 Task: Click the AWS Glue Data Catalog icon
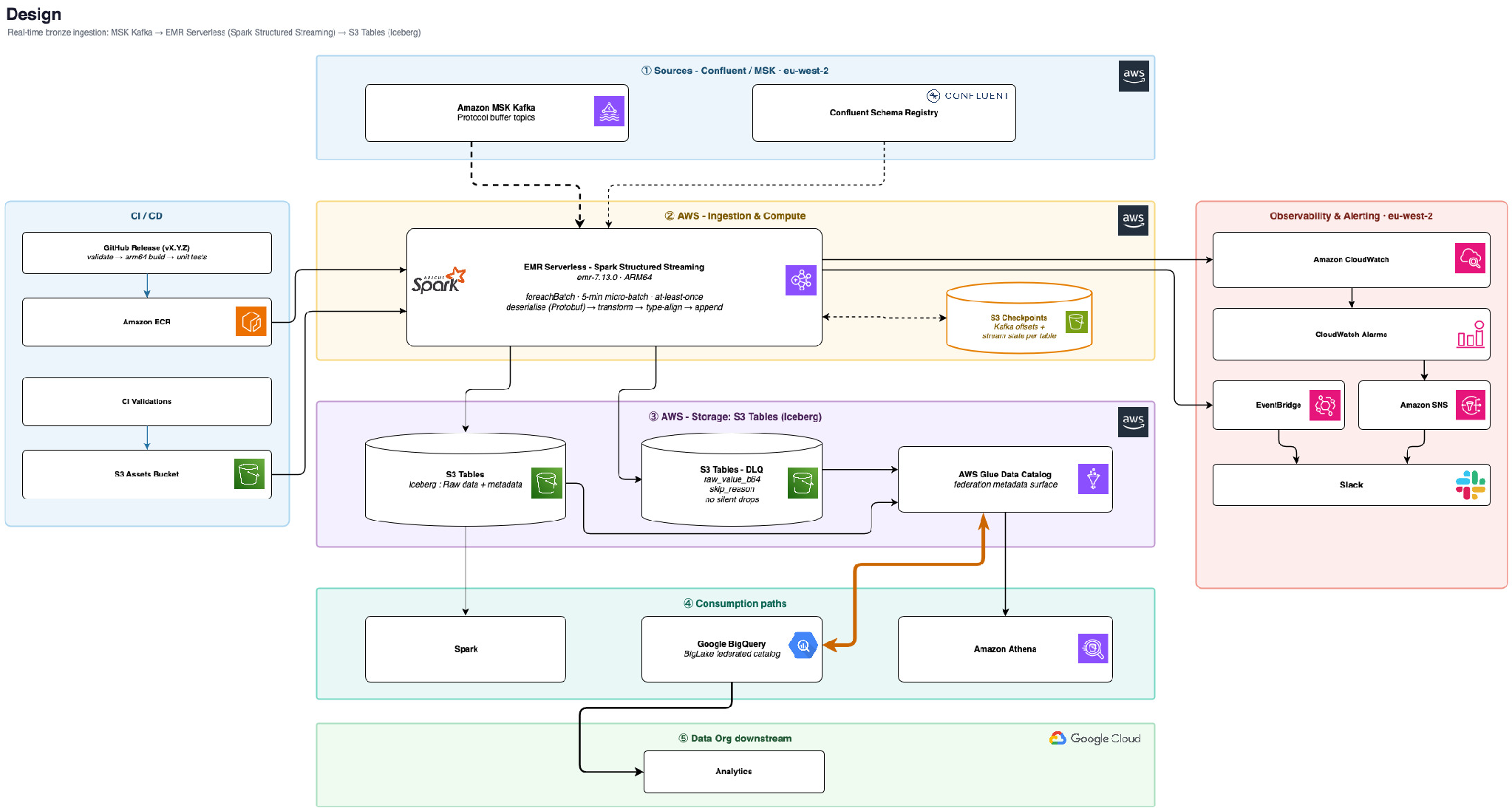(1094, 479)
